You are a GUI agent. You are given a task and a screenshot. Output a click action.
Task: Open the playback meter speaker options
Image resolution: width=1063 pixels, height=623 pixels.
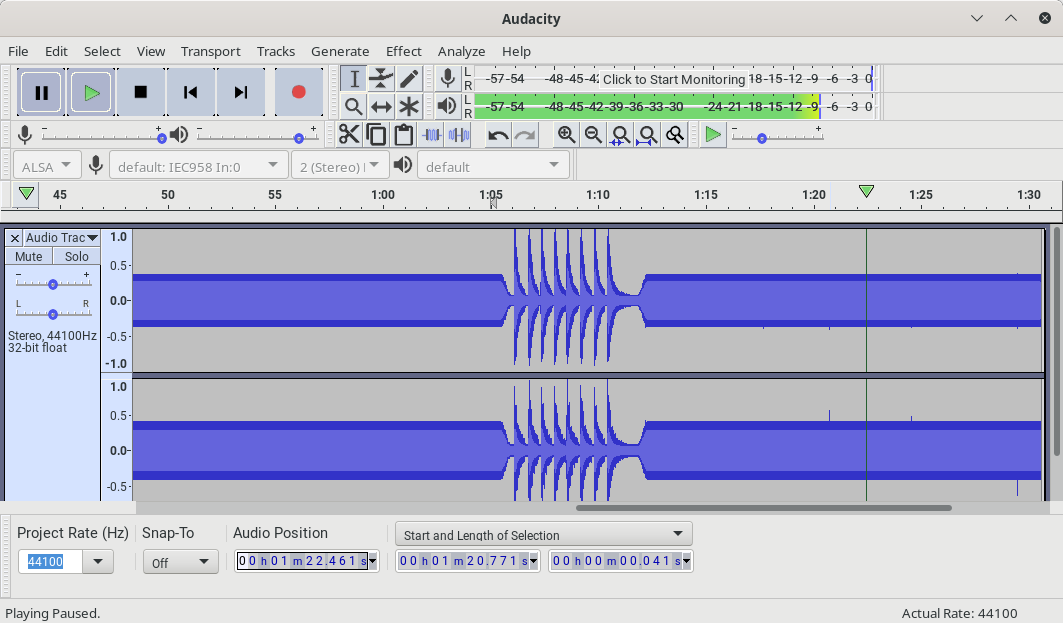(x=447, y=106)
